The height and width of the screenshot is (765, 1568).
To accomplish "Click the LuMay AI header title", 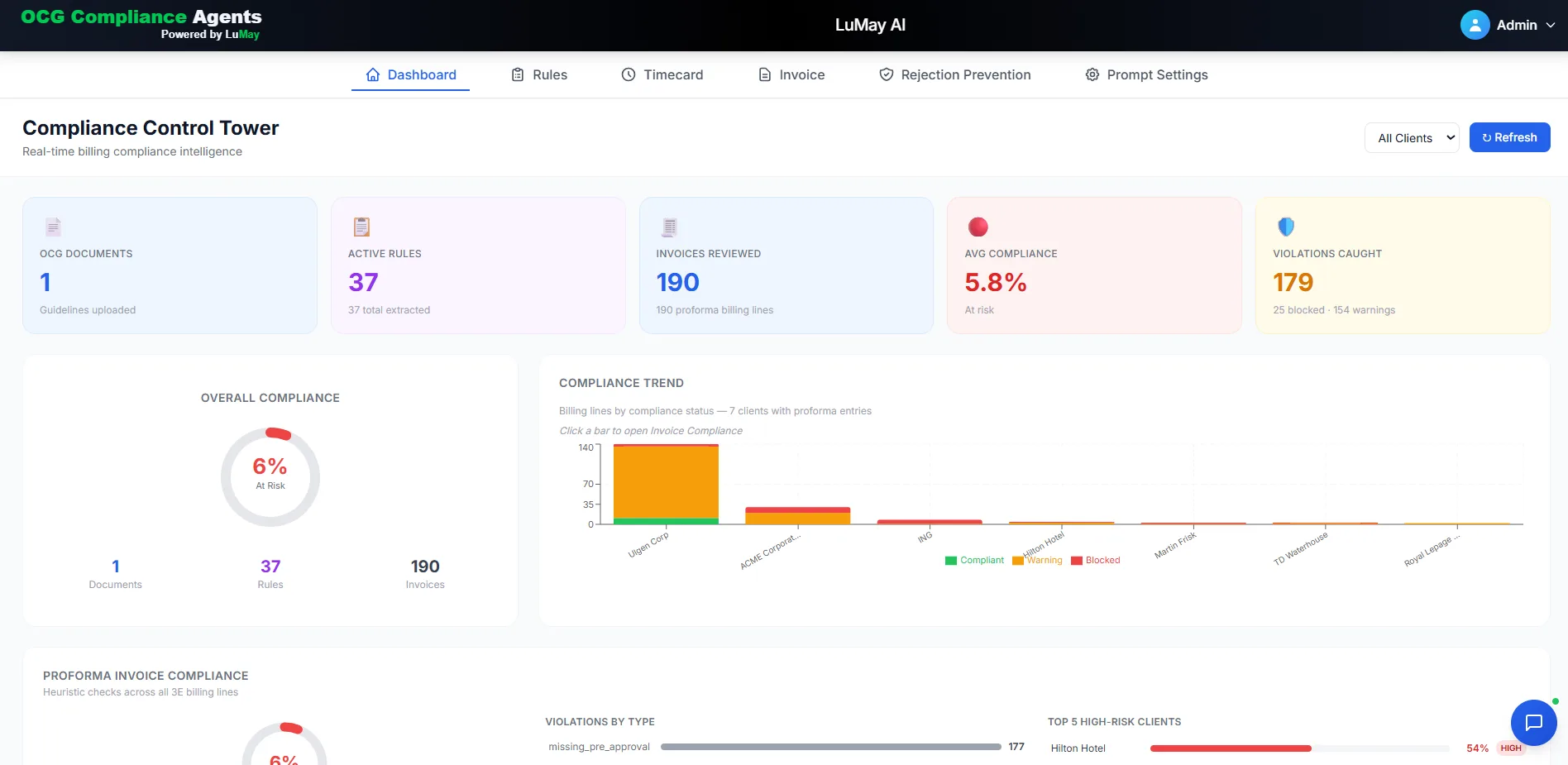I will [870, 25].
